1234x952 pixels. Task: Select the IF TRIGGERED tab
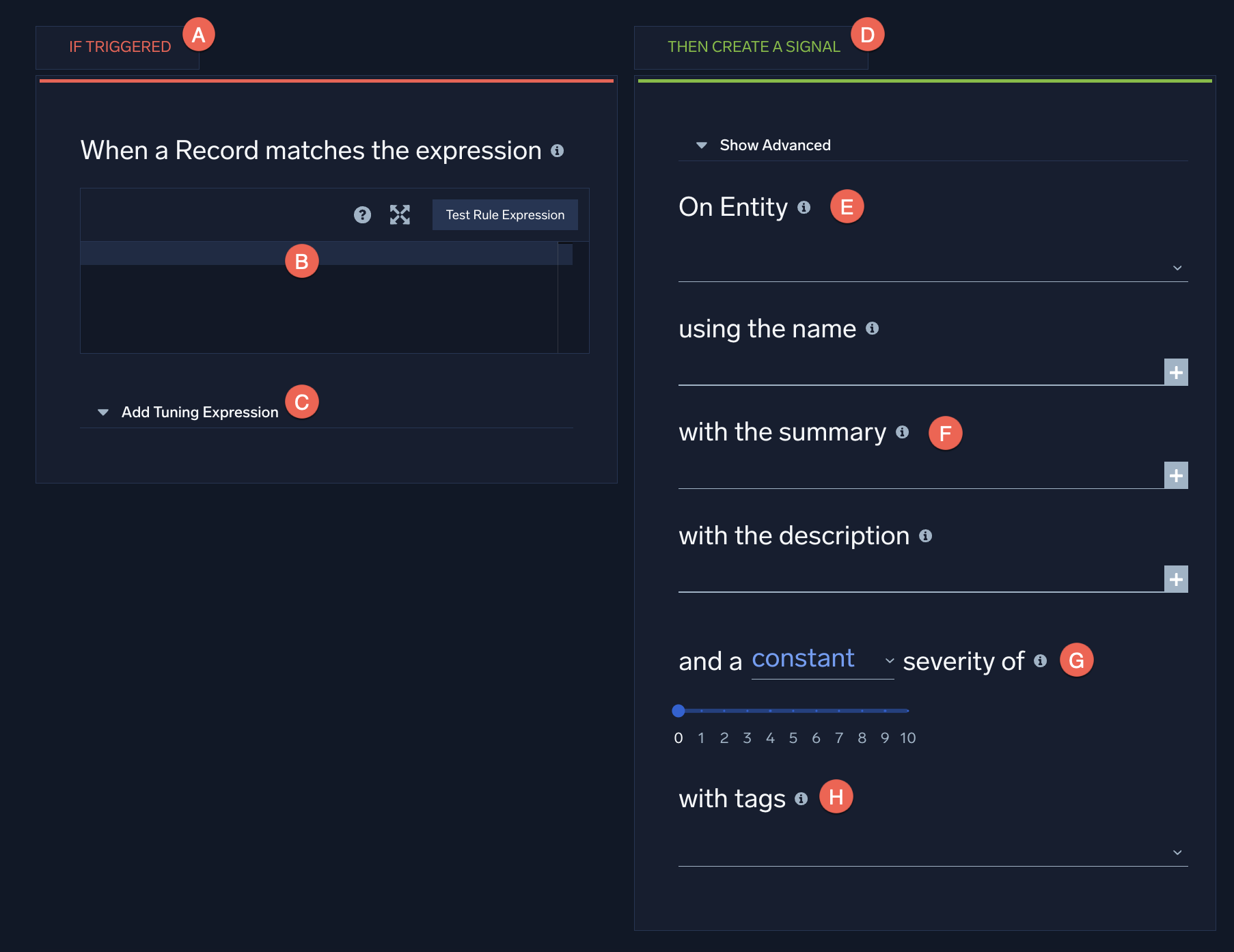[x=120, y=47]
